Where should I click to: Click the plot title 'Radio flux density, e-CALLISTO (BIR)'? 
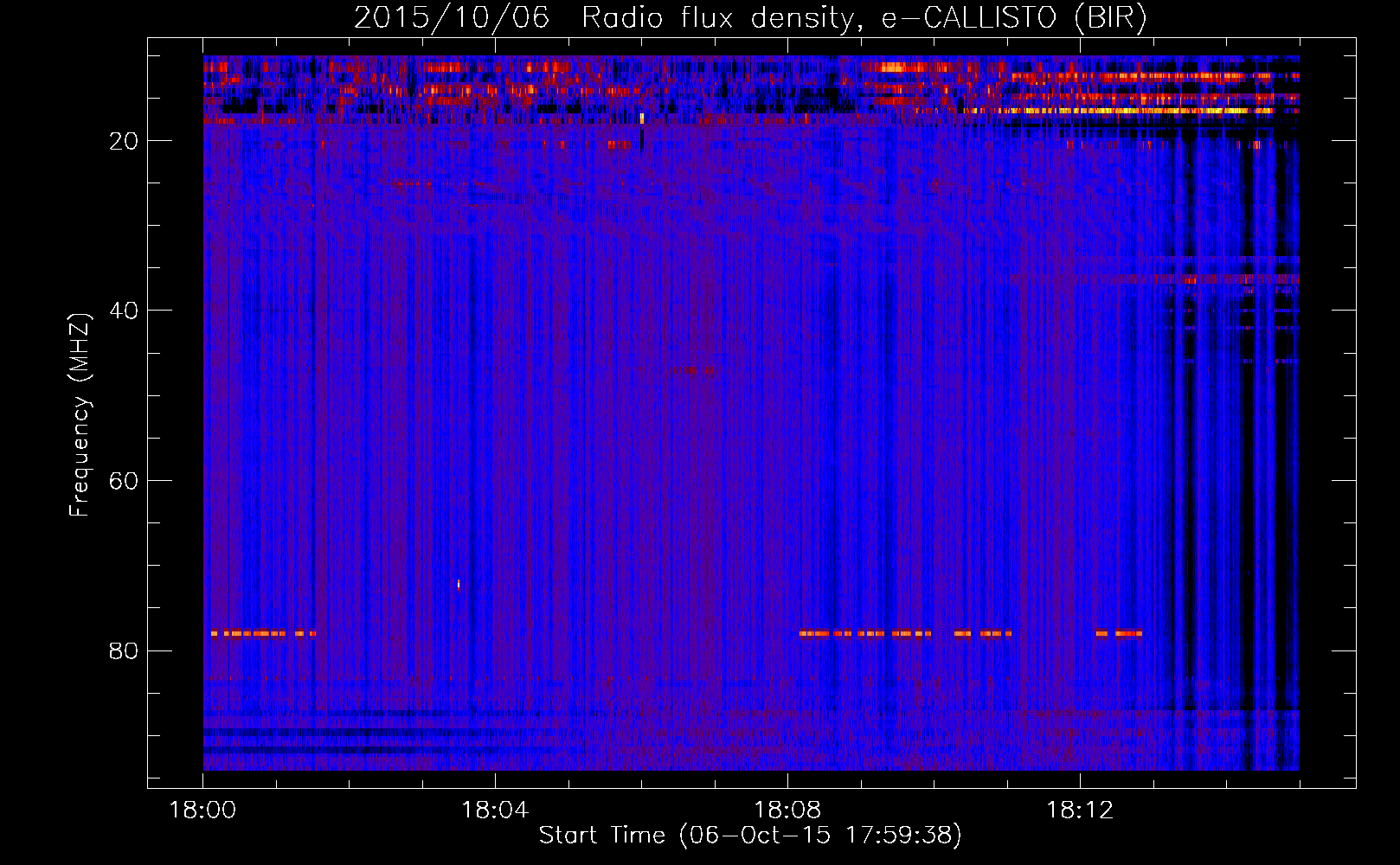click(x=864, y=18)
